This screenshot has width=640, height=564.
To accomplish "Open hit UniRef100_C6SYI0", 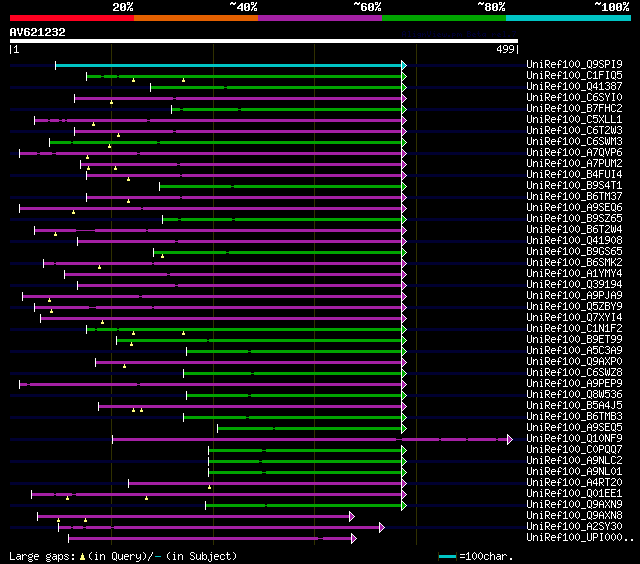I will click(574, 98).
